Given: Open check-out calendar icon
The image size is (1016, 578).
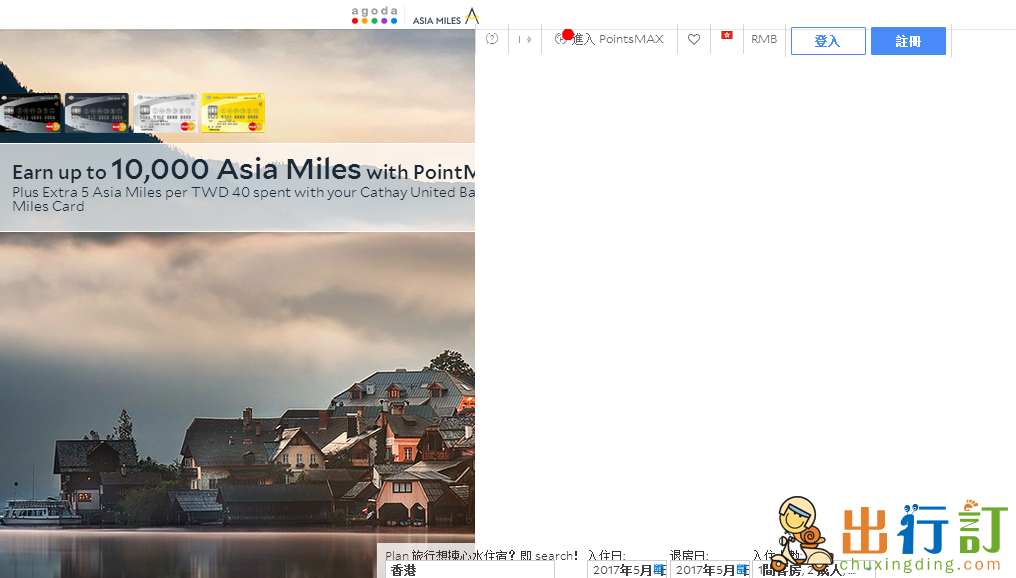Looking at the screenshot, I should click(742, 570).
